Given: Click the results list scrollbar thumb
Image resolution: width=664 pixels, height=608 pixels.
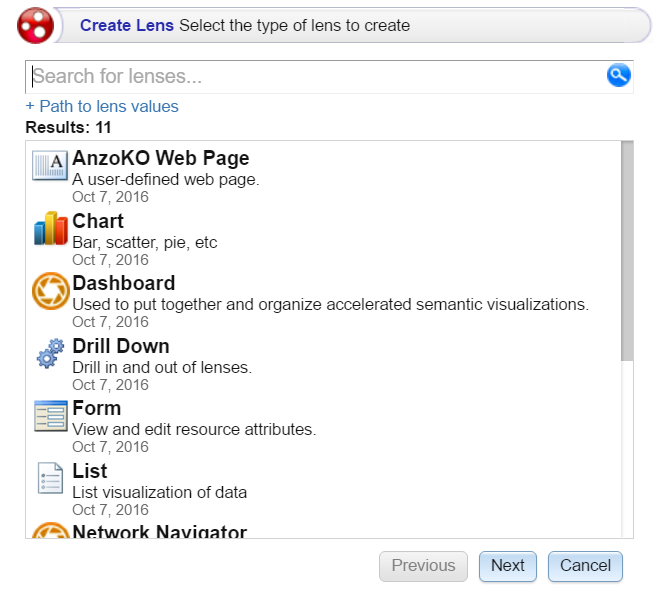Looking at the screenshot, I should tap(627, 251).
